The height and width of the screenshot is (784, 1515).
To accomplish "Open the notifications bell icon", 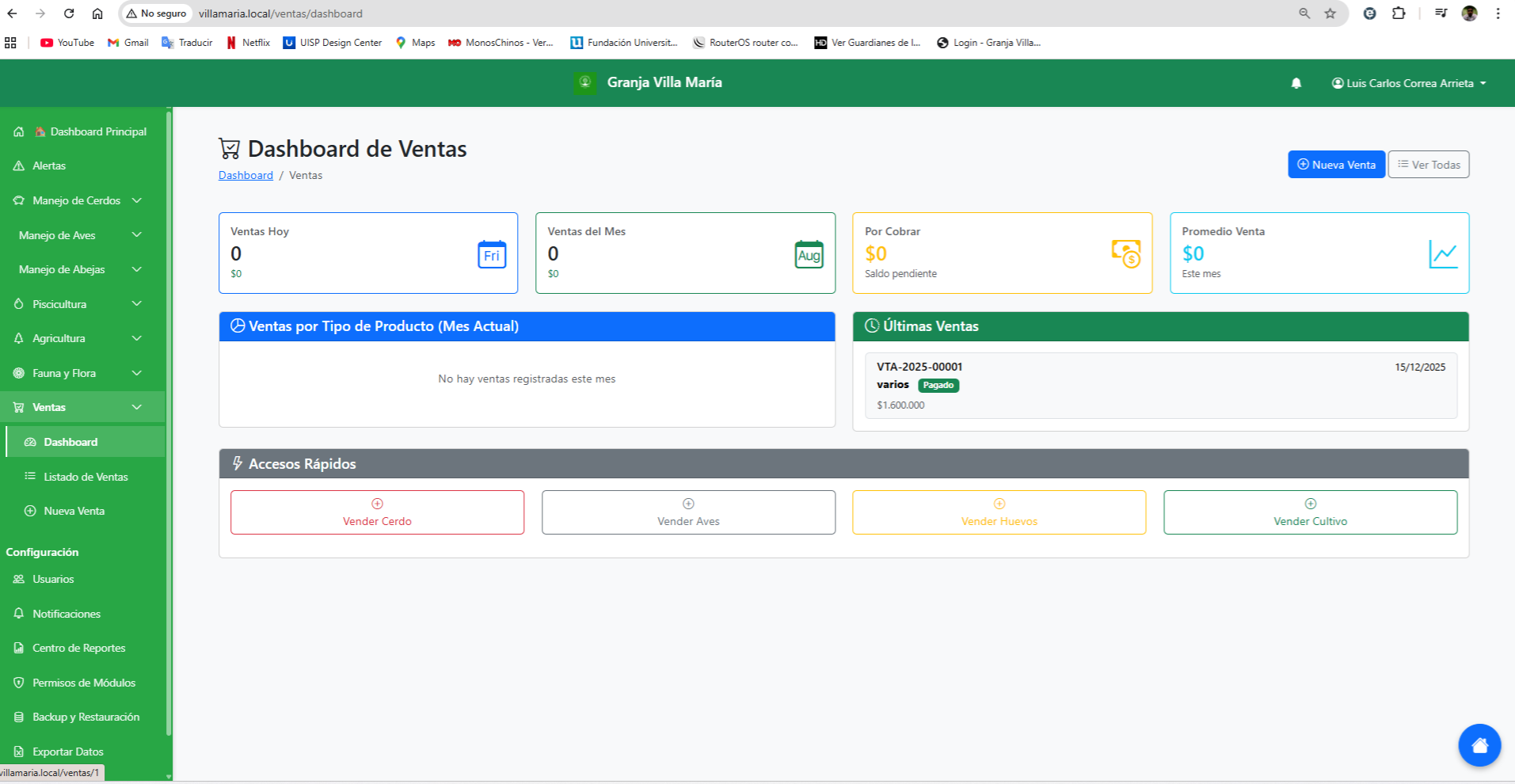I will (1296, 82).
